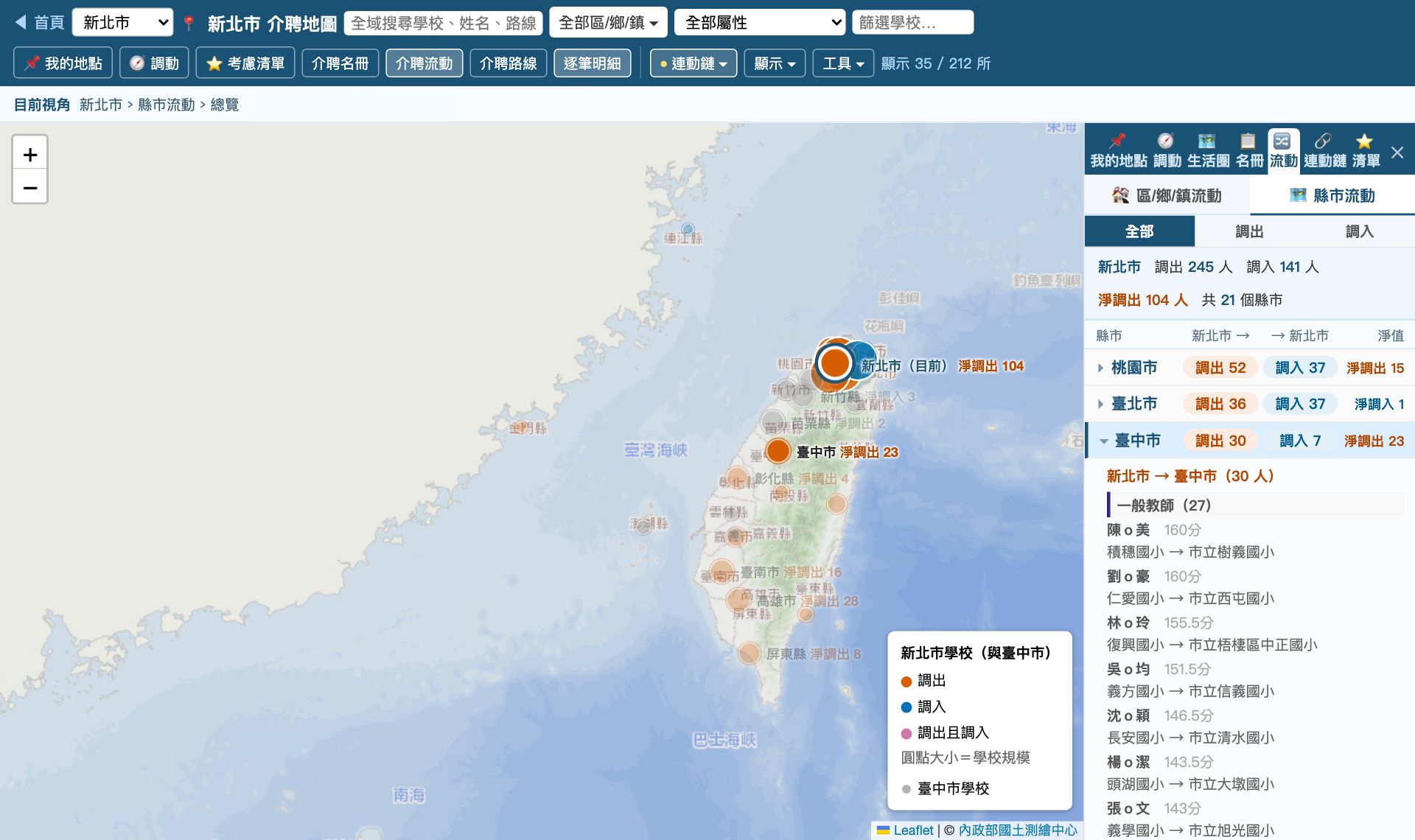Zoom out the map with minus button
1415x840 pixels.
point(30,187)
